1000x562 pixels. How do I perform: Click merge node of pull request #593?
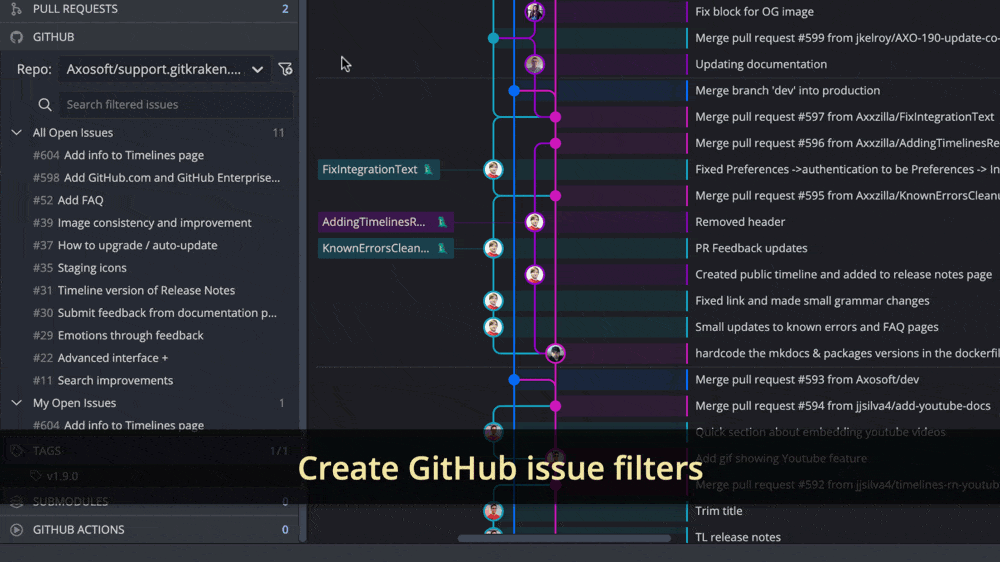coord(514,380)
